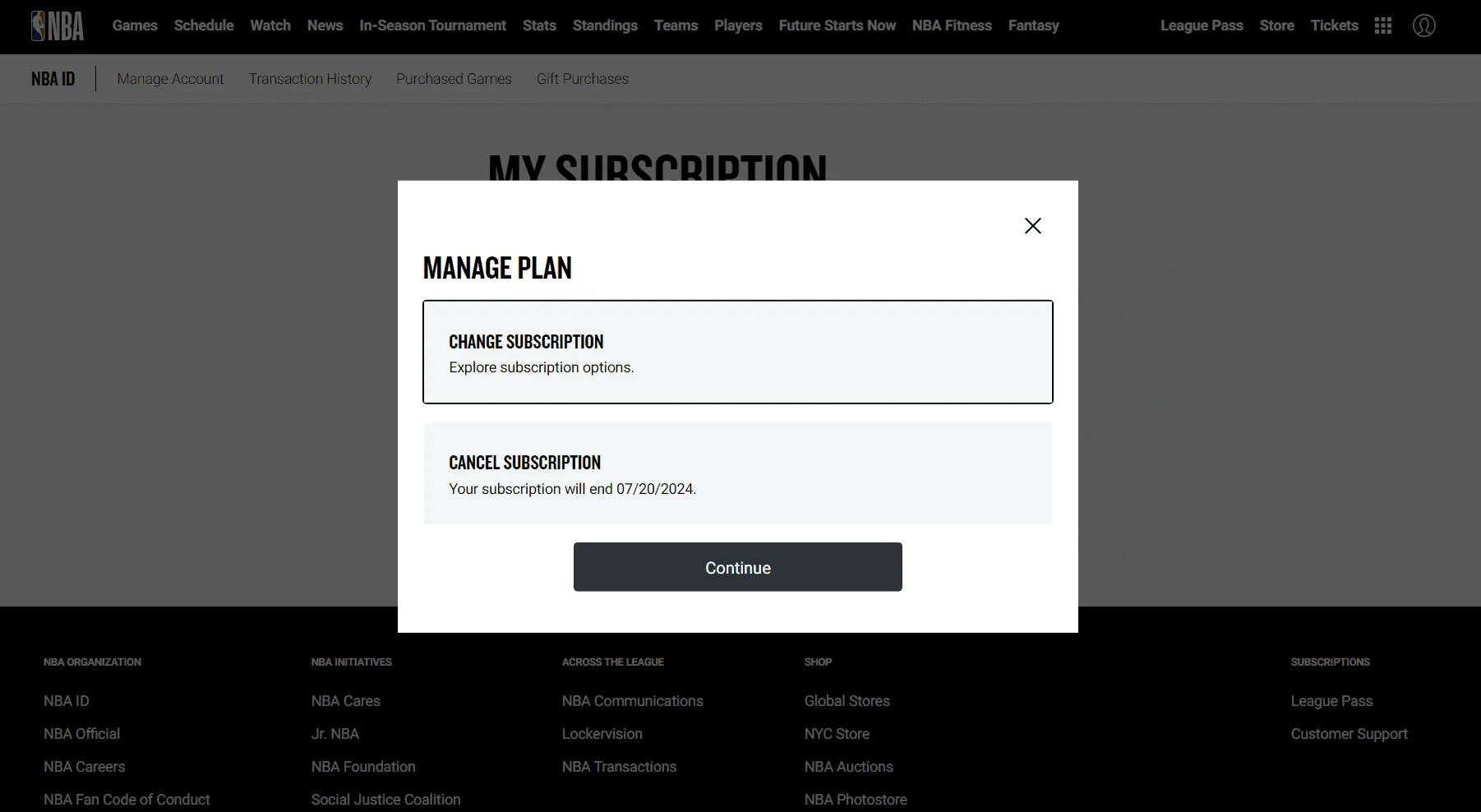Open NBA Transactions footer link
This screenshot has width=1481, height=812.
(x=619, y=767)
